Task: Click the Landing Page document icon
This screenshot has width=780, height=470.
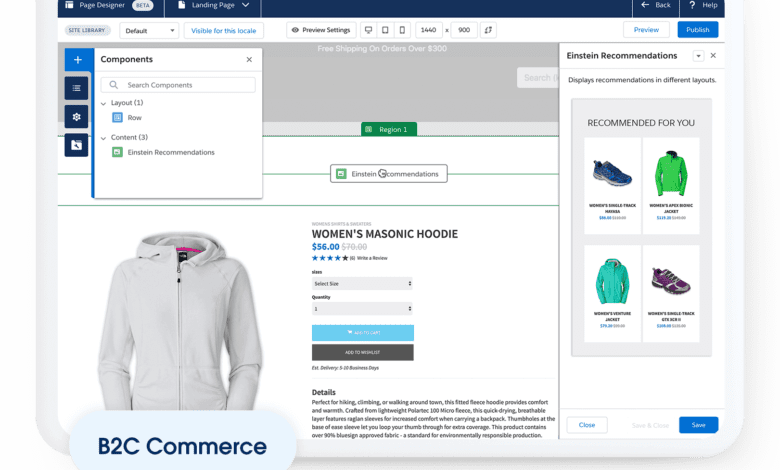Action: coord(182,5)
